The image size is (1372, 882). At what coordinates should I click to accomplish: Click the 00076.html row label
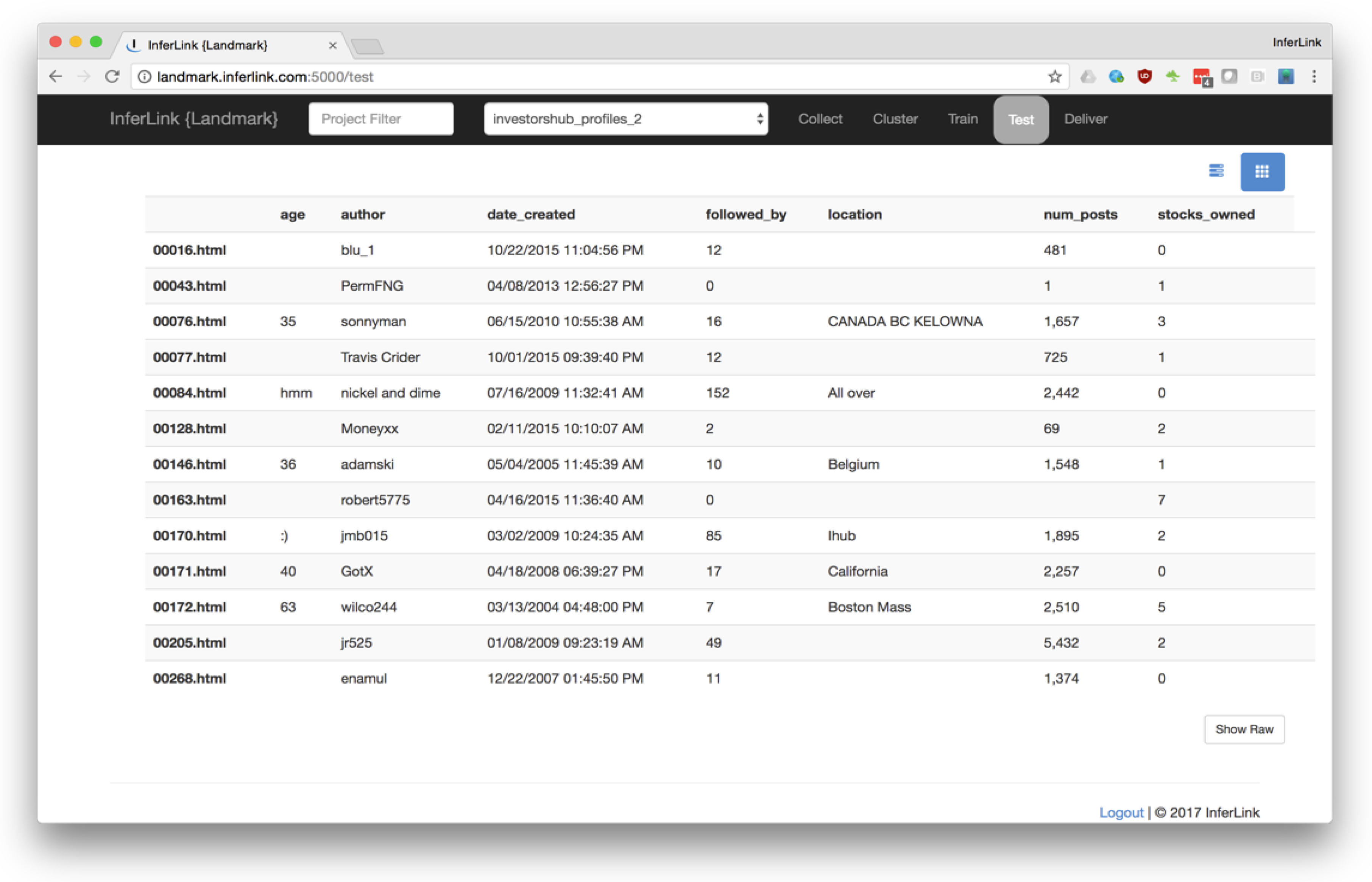point(190,321)
